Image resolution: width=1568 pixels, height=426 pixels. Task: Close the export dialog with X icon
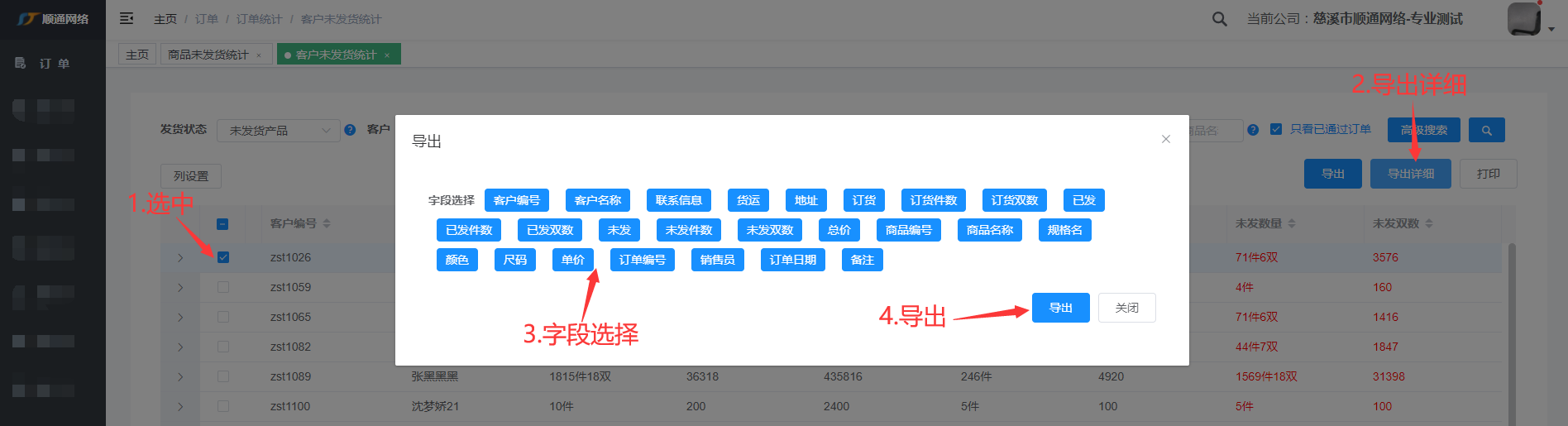pos(1165,139)
